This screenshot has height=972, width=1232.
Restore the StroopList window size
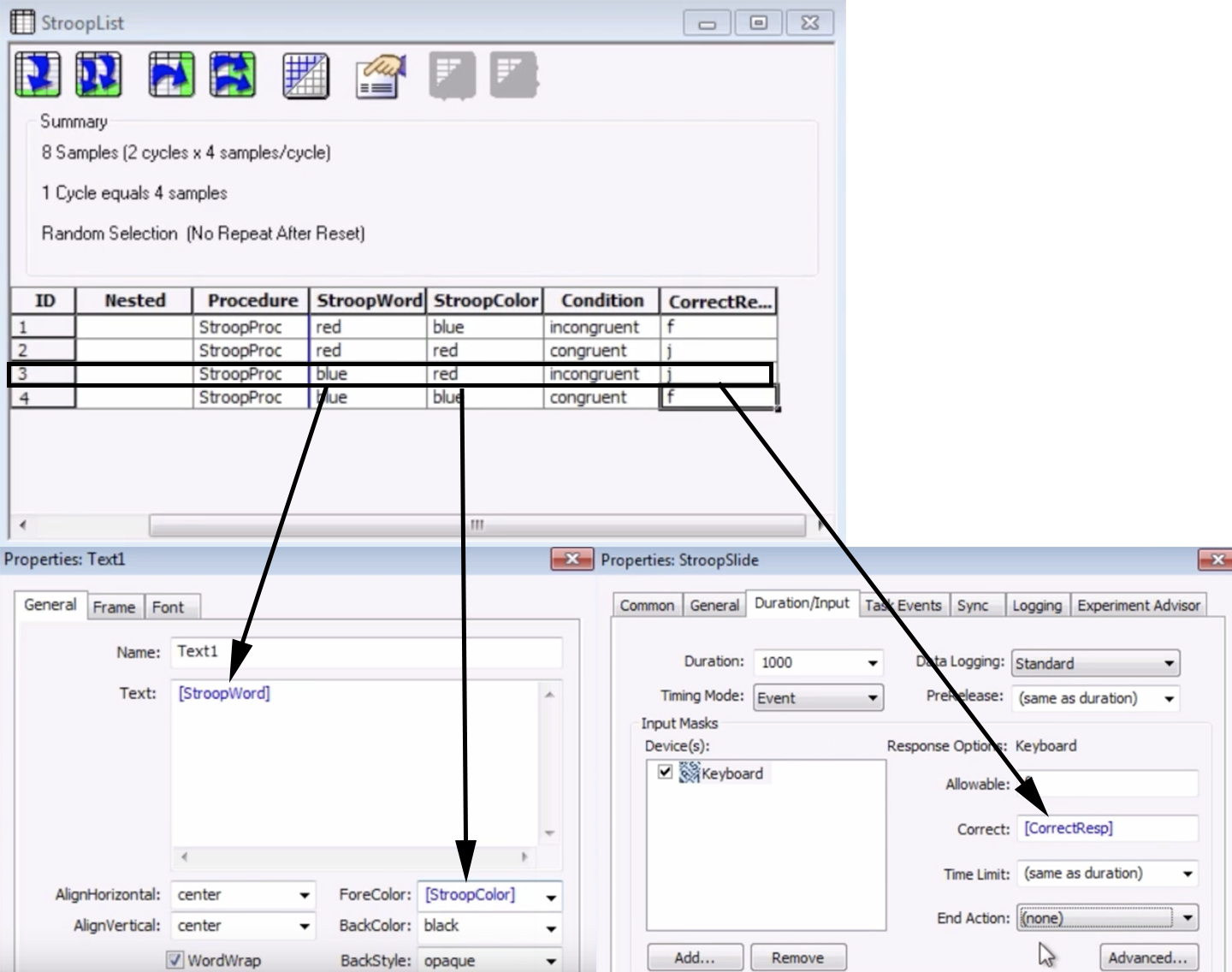click(x=758, y=23)
